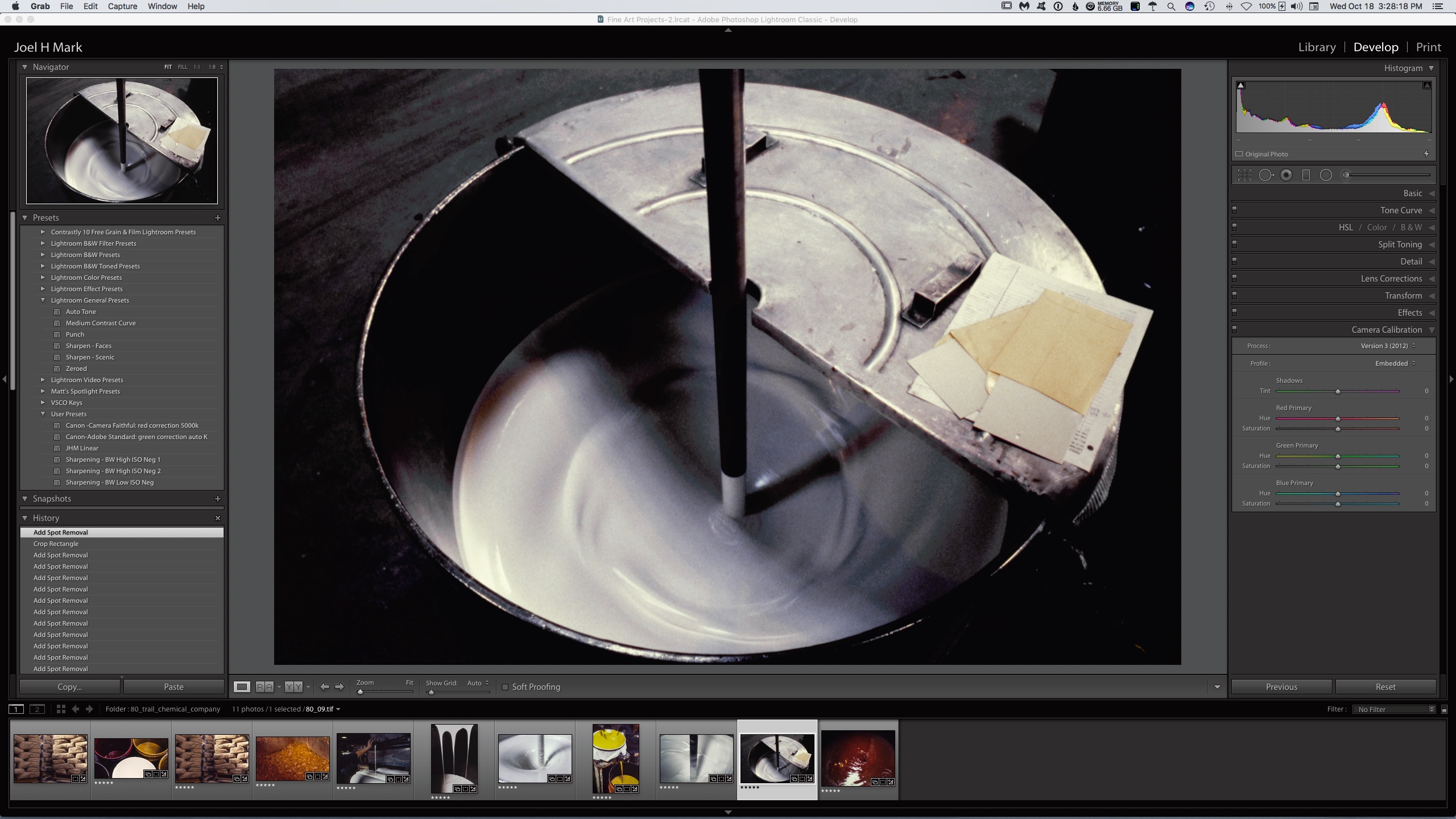This screenshot has height=819, width=1456.
Task: Collapse the Navigator panel
Action: (x=24, y=67)
